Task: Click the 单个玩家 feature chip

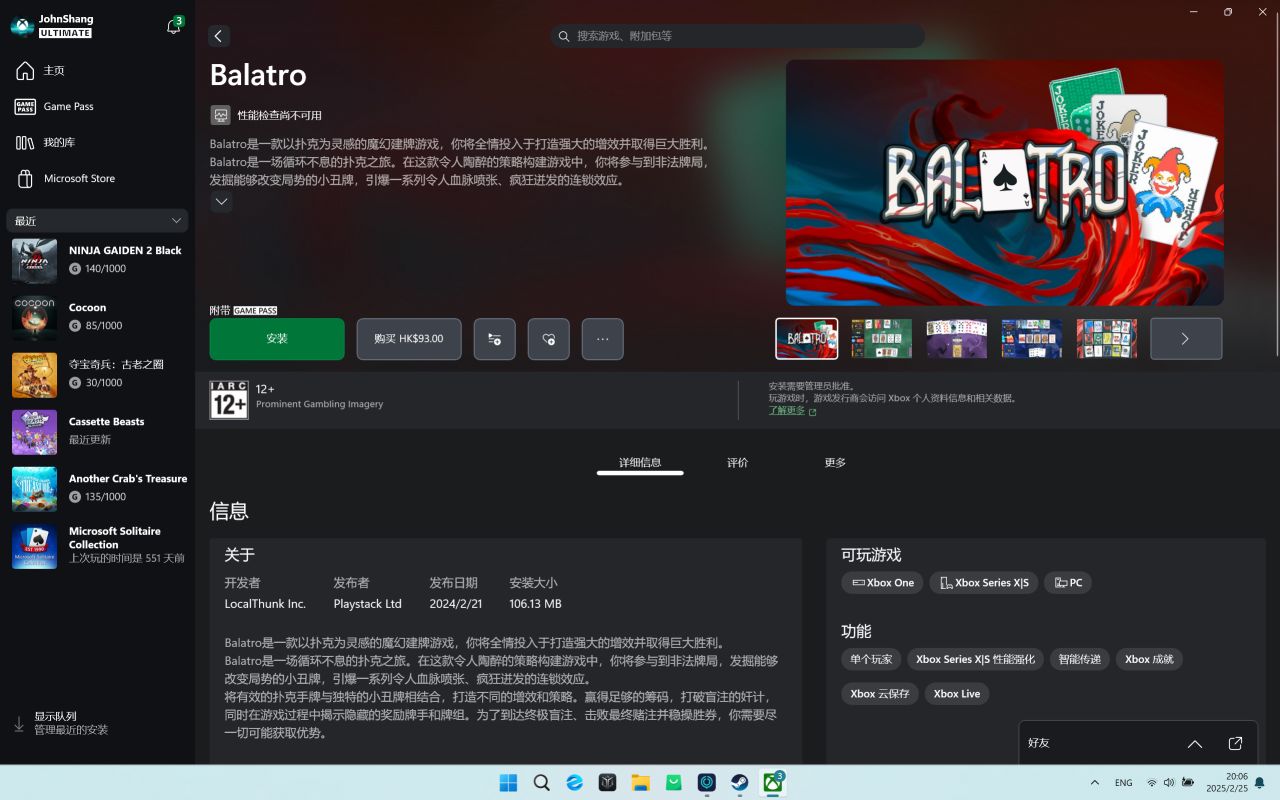Action: click(871, 659)
